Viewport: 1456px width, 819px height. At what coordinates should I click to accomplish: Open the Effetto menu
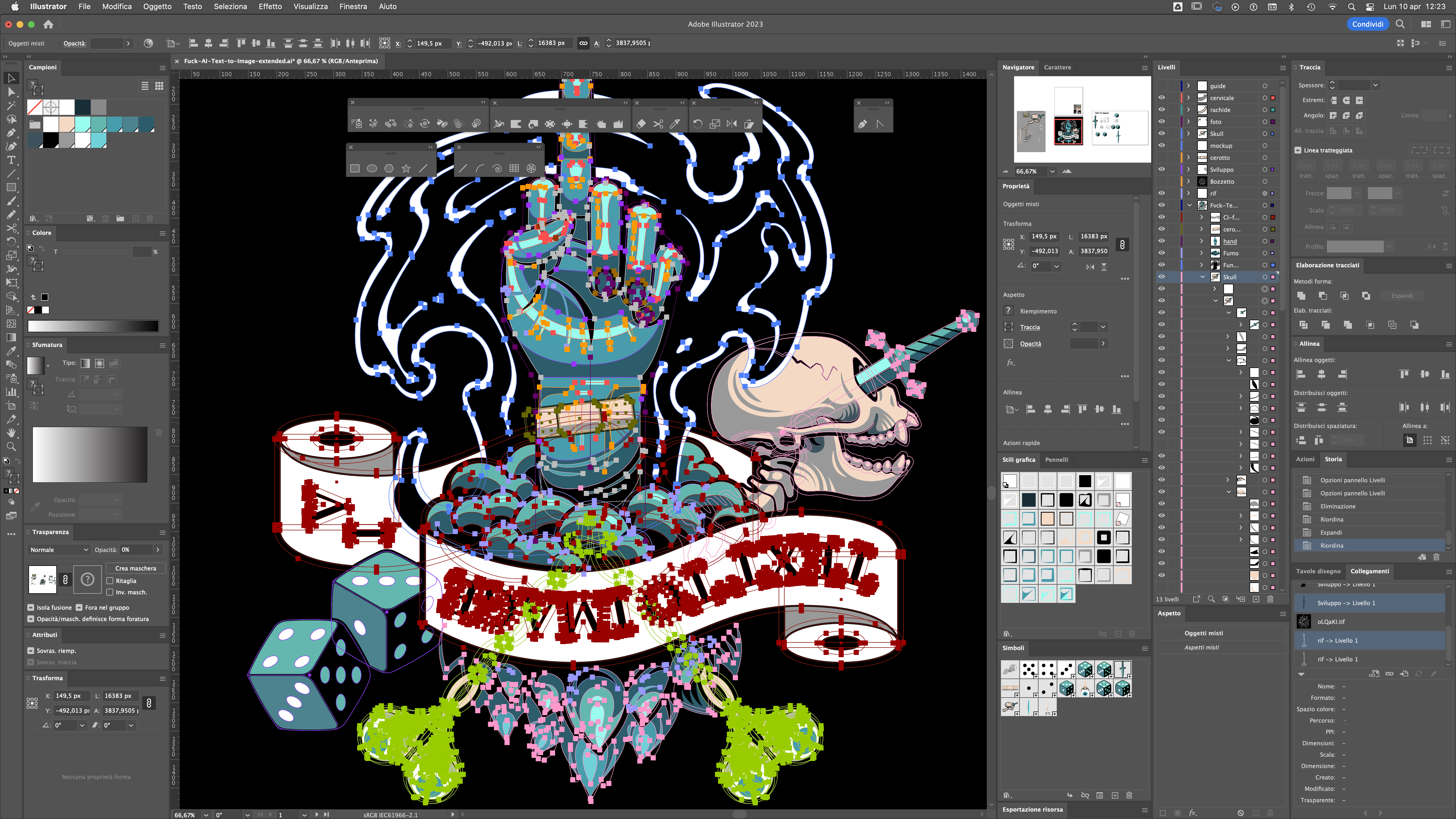[x=270, y=7]
